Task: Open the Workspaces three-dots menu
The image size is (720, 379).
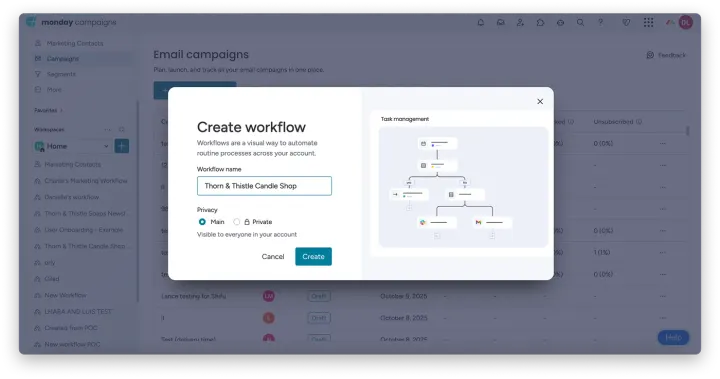Action: (x=107, y=130)
